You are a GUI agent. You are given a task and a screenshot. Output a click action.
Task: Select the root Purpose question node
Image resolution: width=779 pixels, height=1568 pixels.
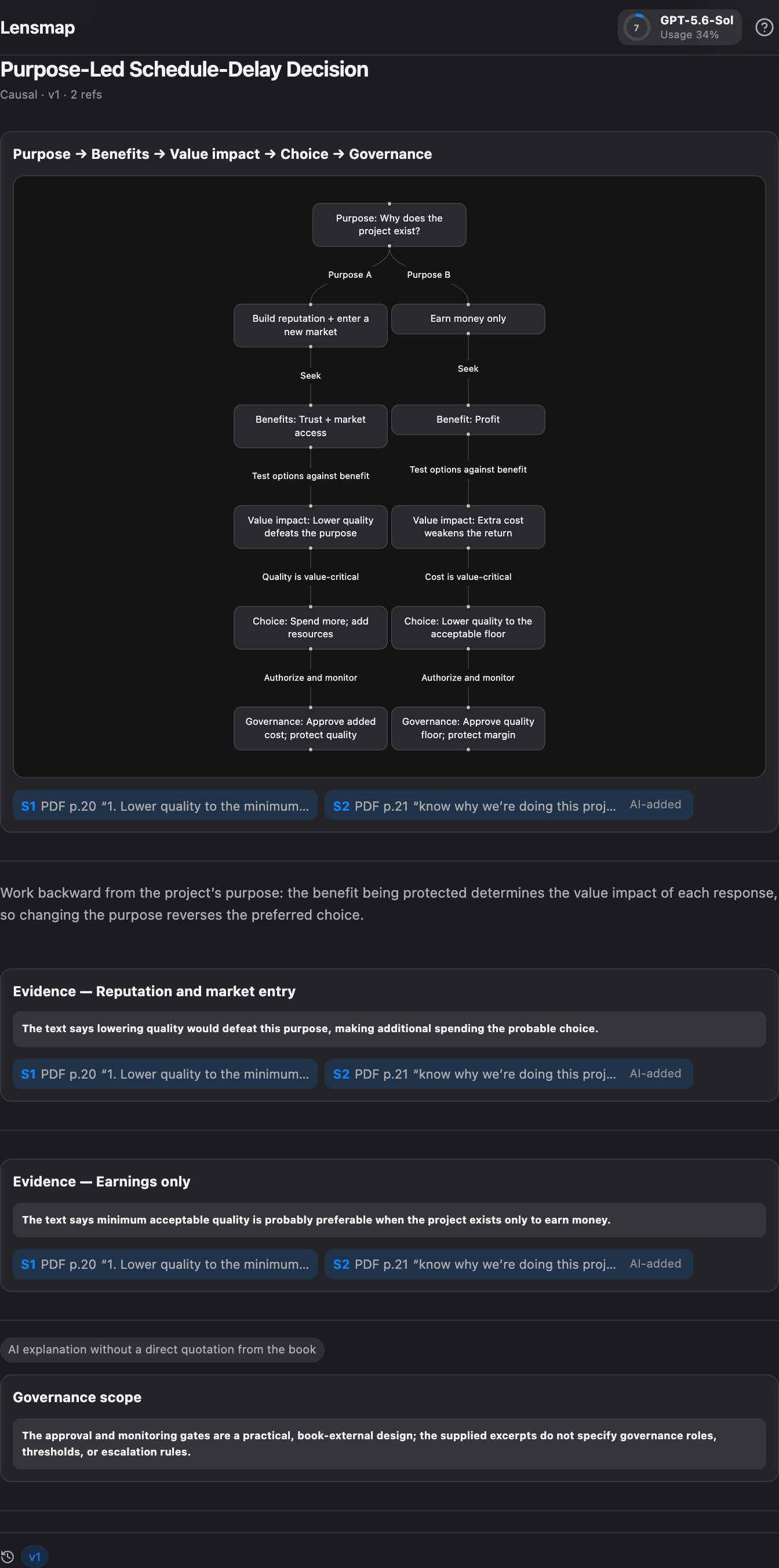pos(389,224)
